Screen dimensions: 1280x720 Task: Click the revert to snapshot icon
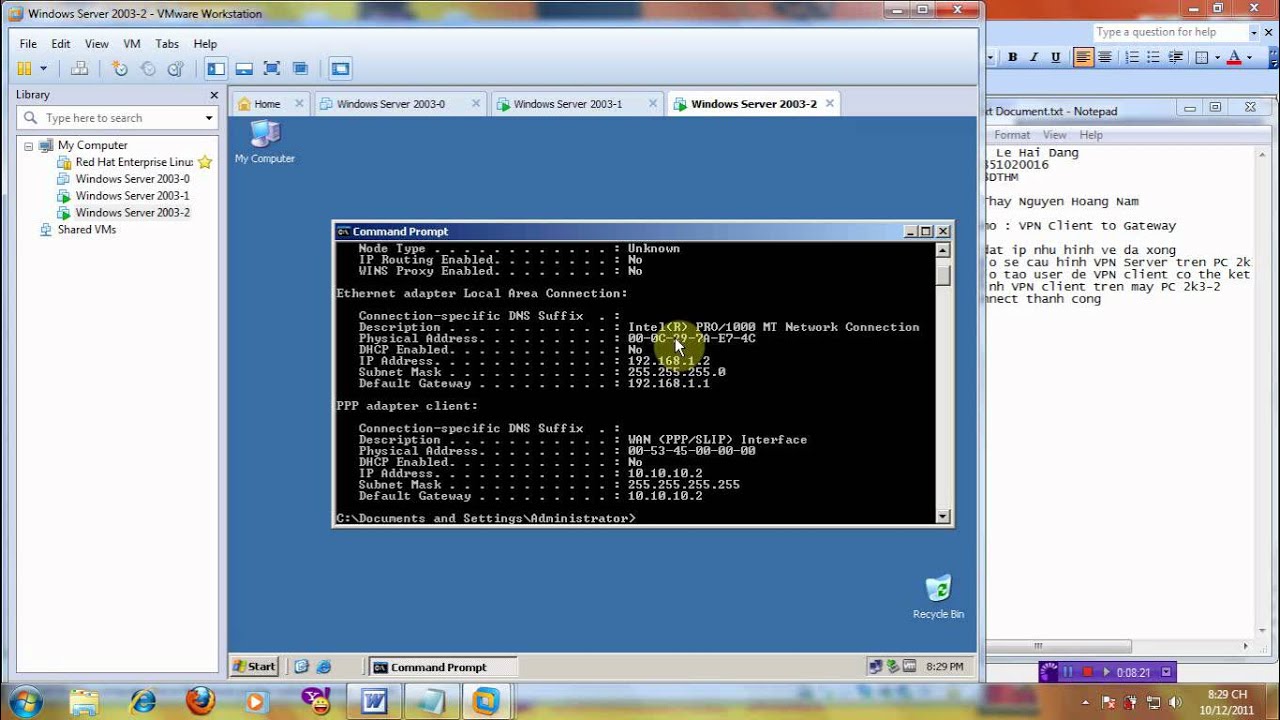pos(148,69)
